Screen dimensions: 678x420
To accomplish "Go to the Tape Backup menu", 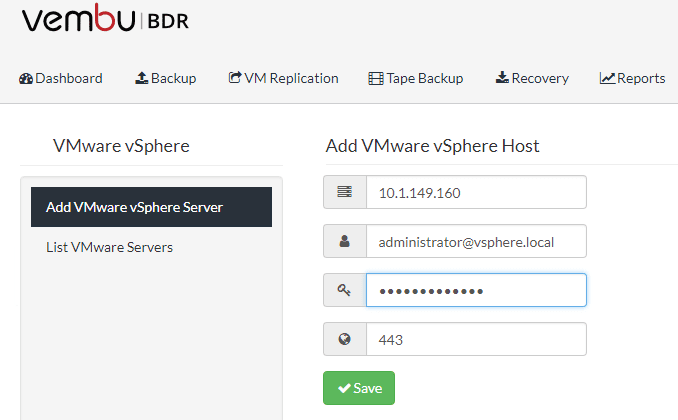I will click(425, 78).
